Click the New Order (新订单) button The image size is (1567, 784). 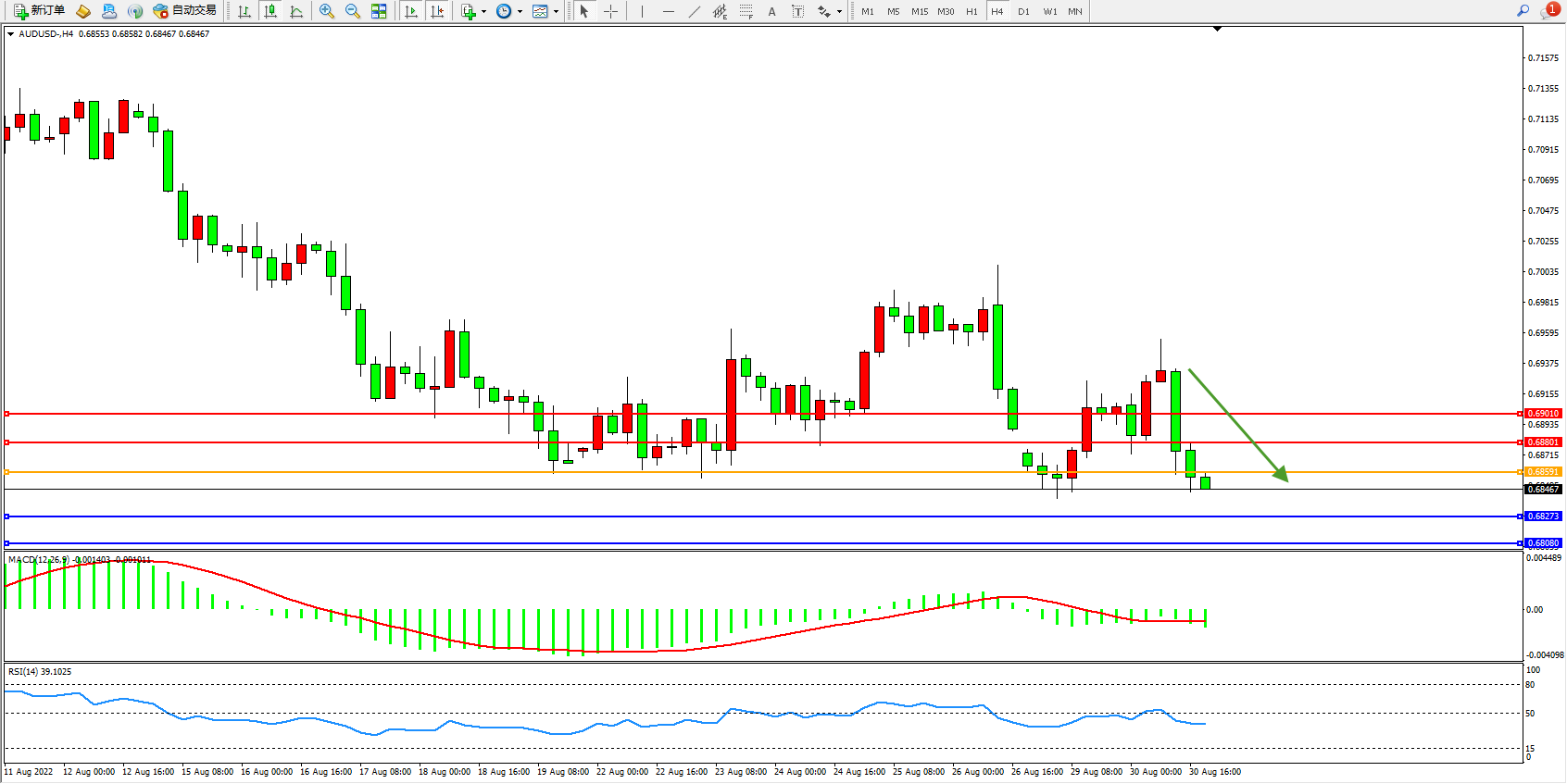point(39,11)
